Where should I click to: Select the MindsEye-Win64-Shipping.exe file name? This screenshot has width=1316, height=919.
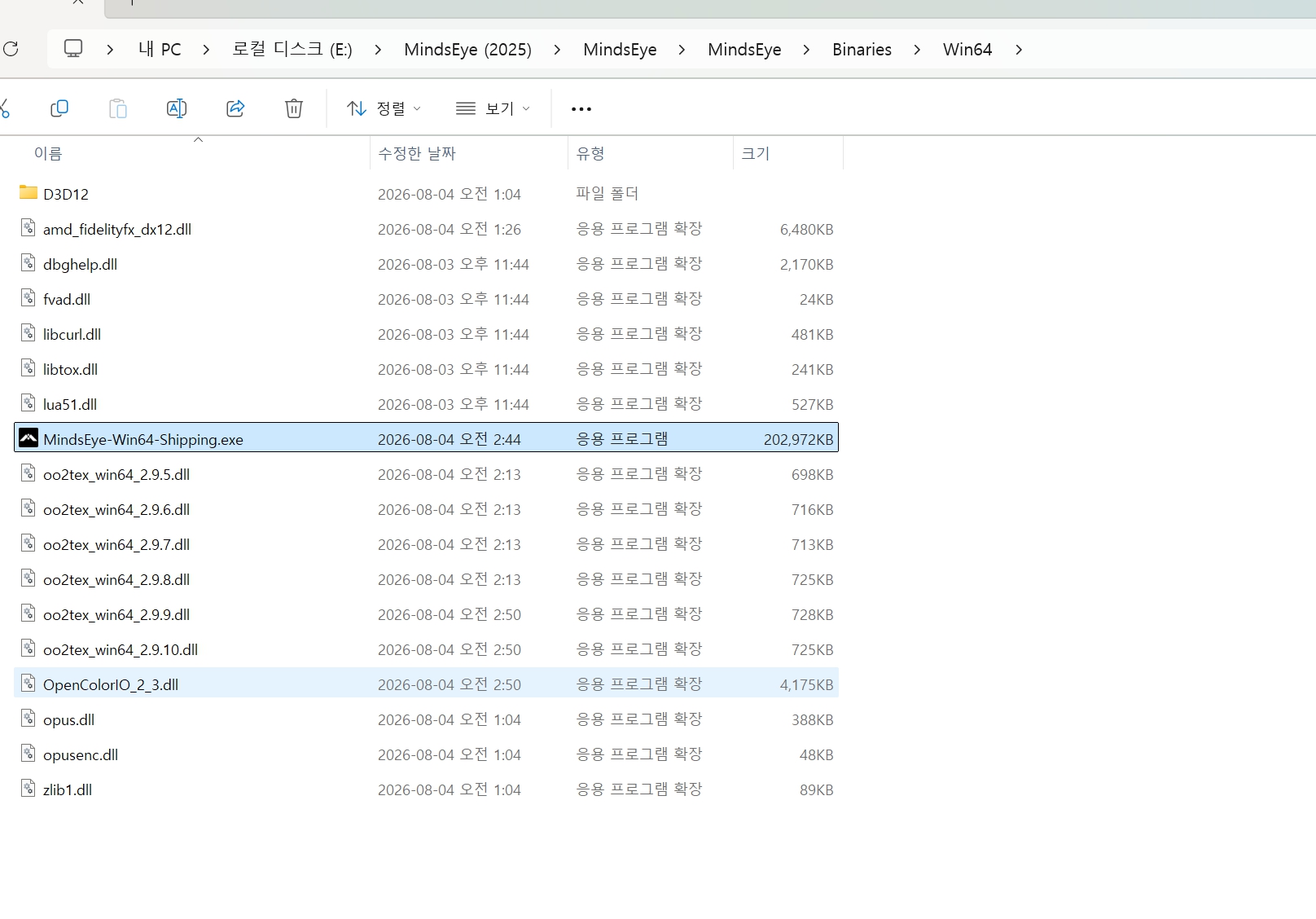pos(143,439)
